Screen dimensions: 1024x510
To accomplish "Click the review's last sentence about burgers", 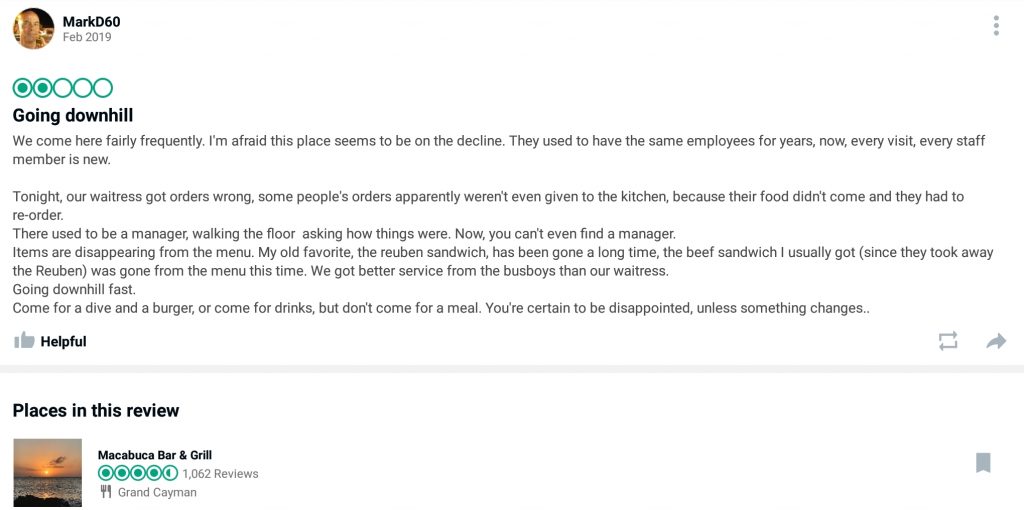I will point(441,308).
